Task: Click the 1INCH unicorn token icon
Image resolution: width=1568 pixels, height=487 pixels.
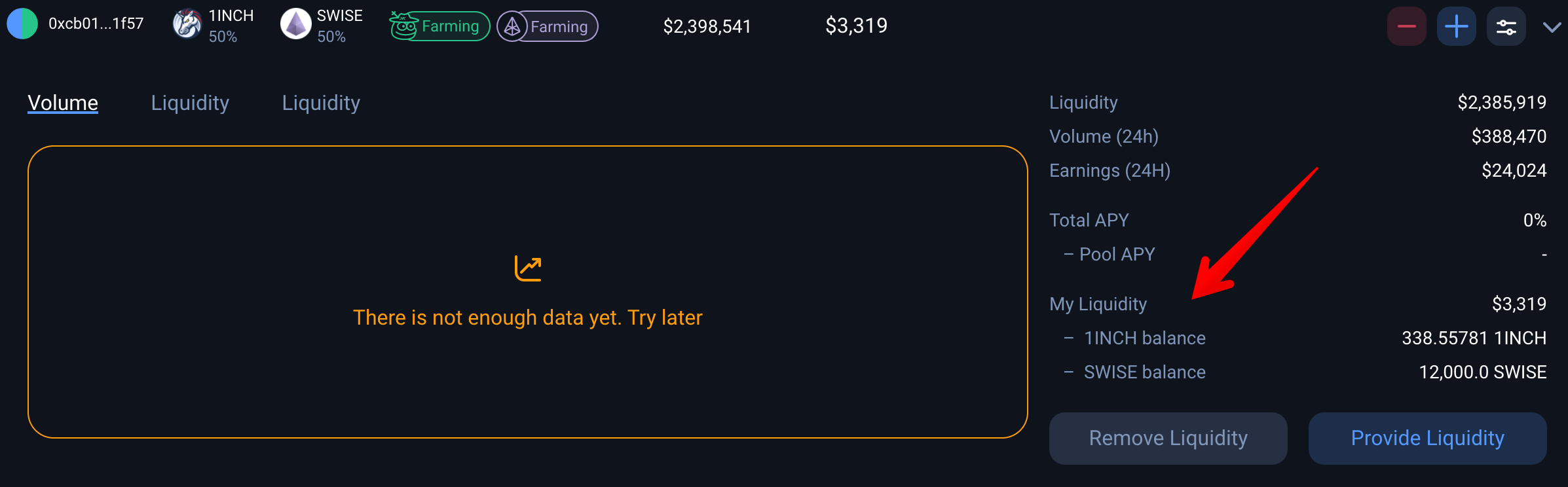Action: pyautogui.click(x=187, y=24)
